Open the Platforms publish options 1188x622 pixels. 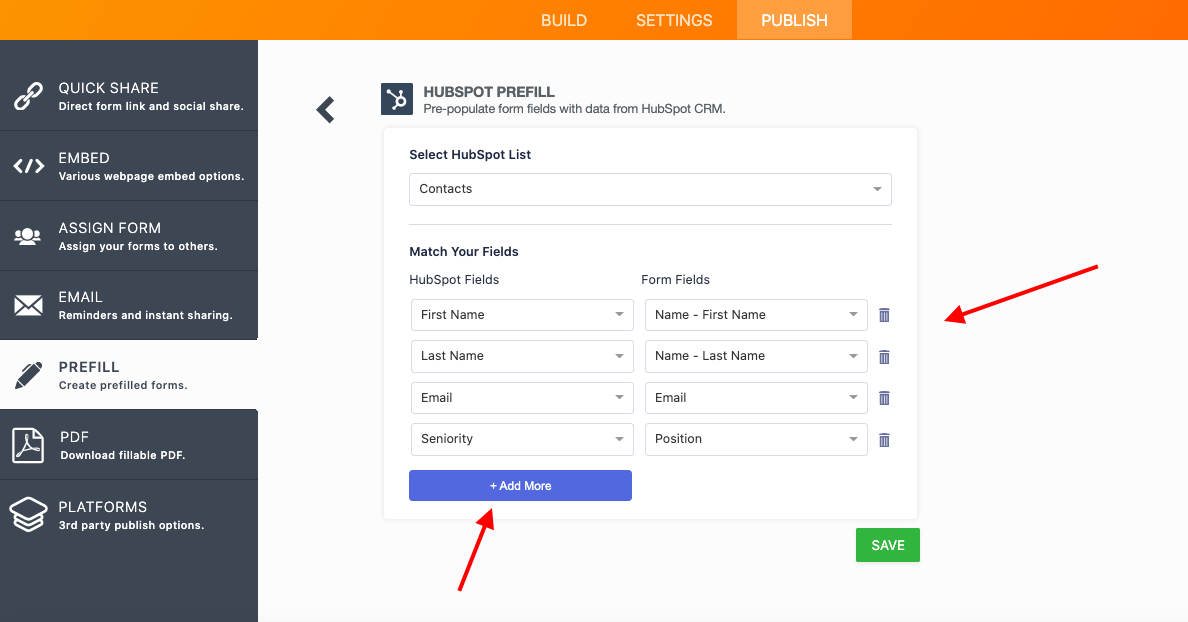click(129, 515)
